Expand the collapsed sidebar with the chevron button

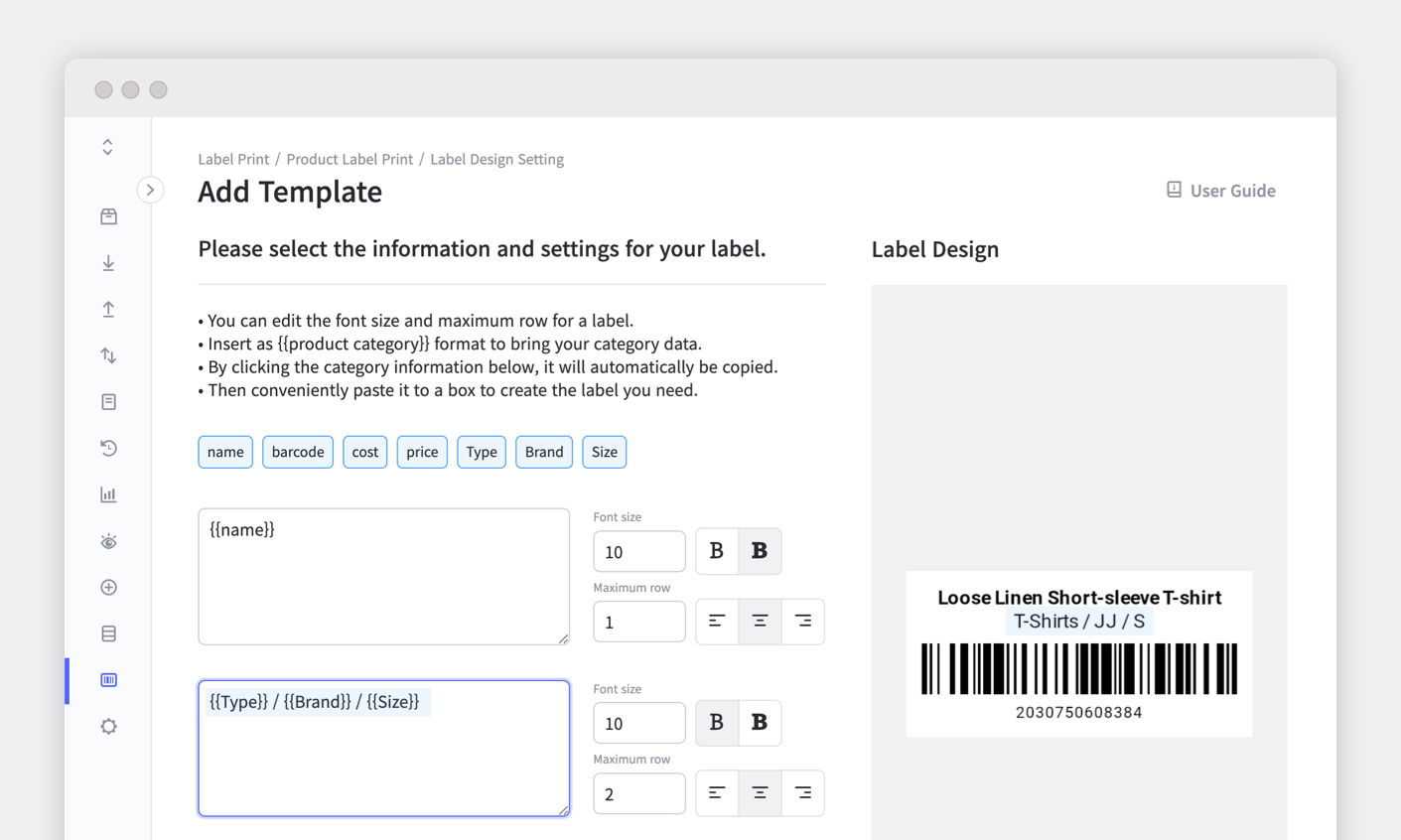(150, 189)
